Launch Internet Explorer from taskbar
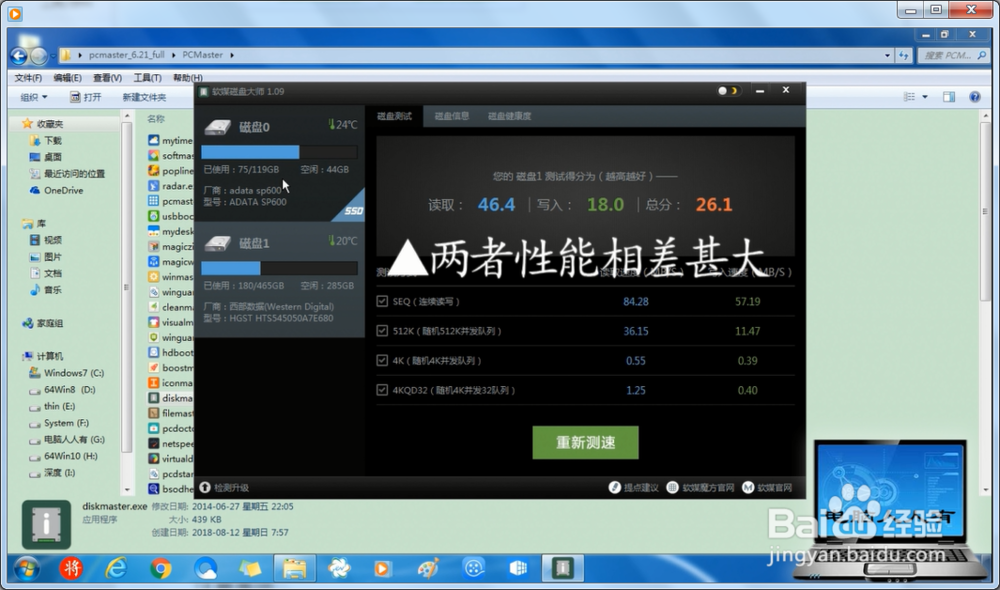Screen dimensions: 1000x590 116,568
